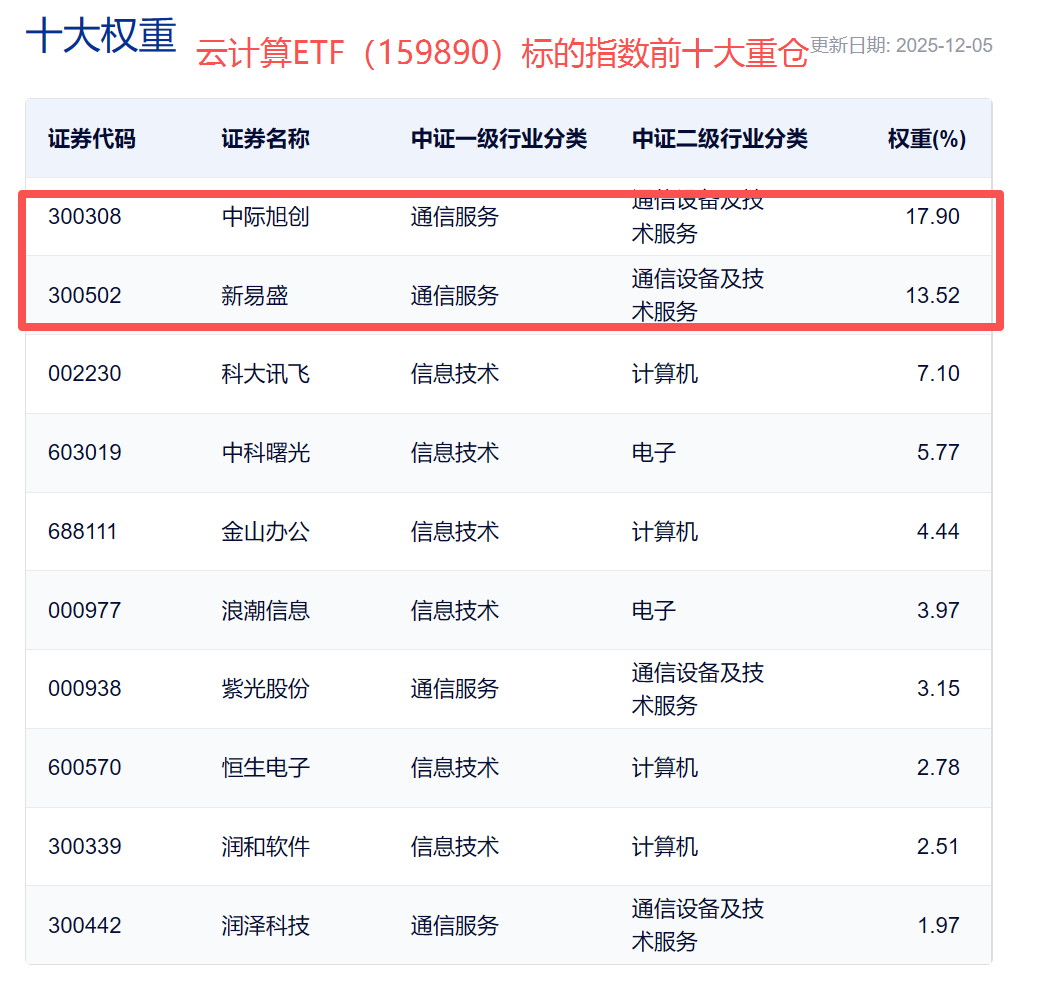The image size is (1040, 982).
Task: Select the 金山办公 stock name
Action: (265, 532)
